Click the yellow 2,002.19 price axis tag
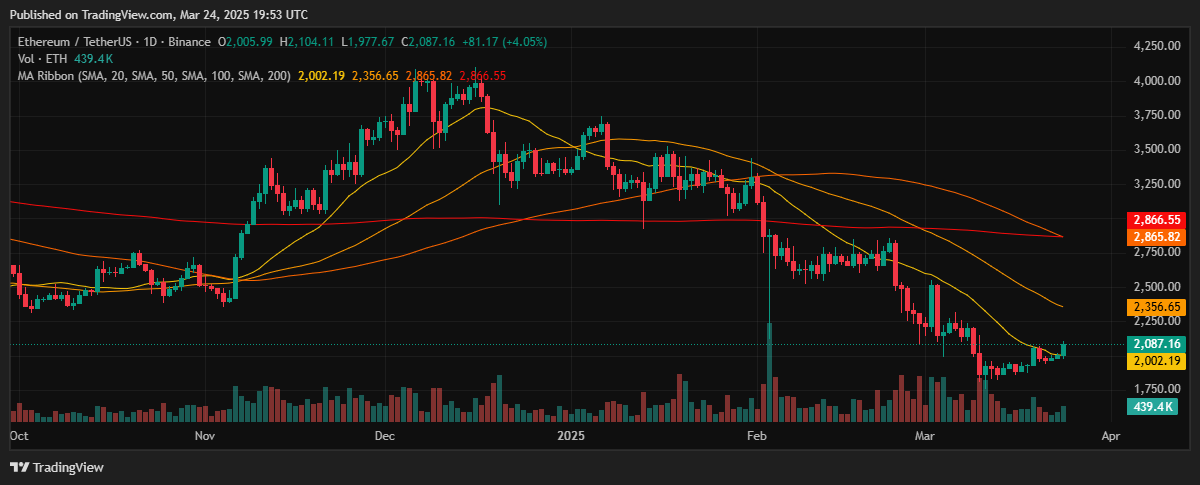1200x485 pixels. pos(1156,360)
